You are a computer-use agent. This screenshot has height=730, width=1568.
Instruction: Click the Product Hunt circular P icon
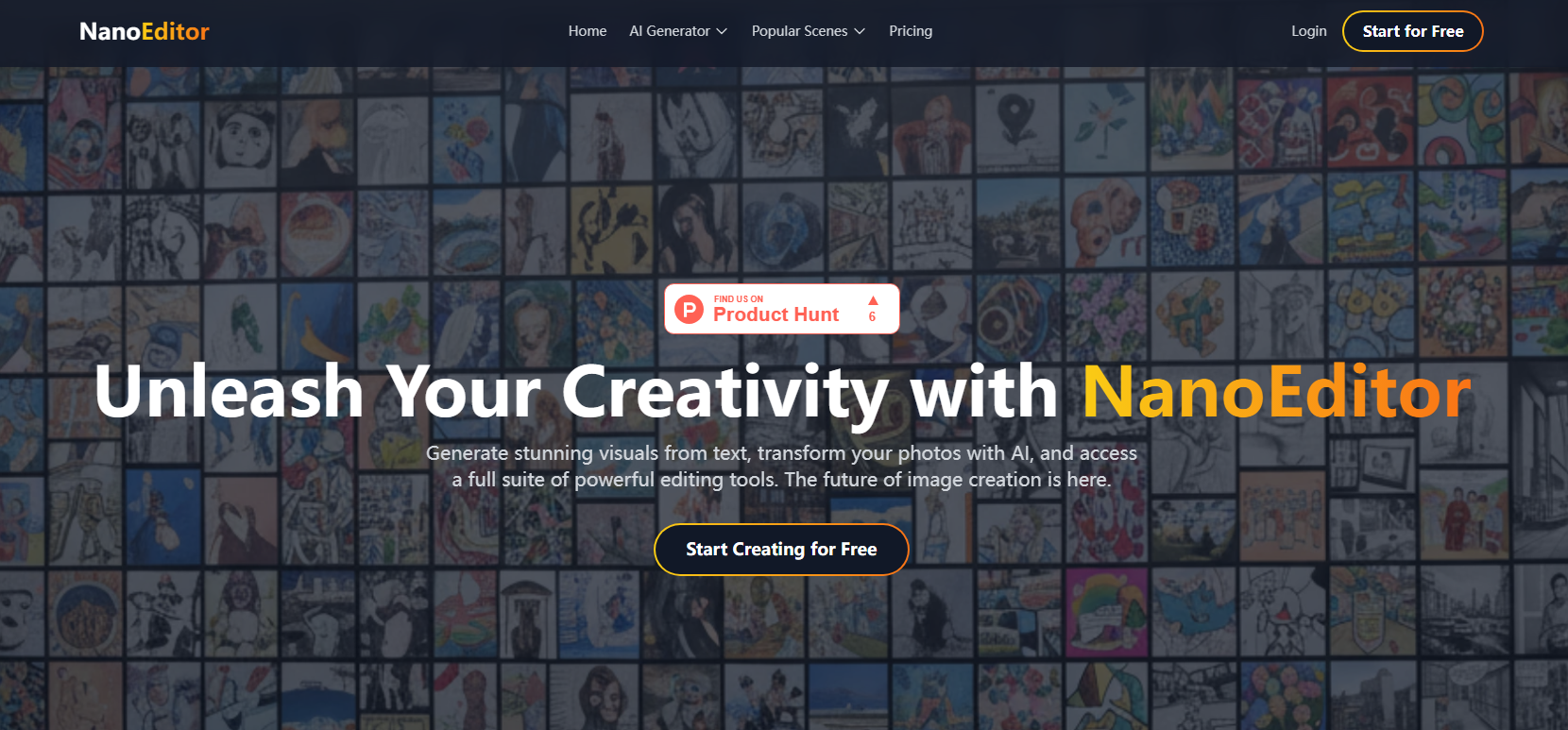[690, 309]
